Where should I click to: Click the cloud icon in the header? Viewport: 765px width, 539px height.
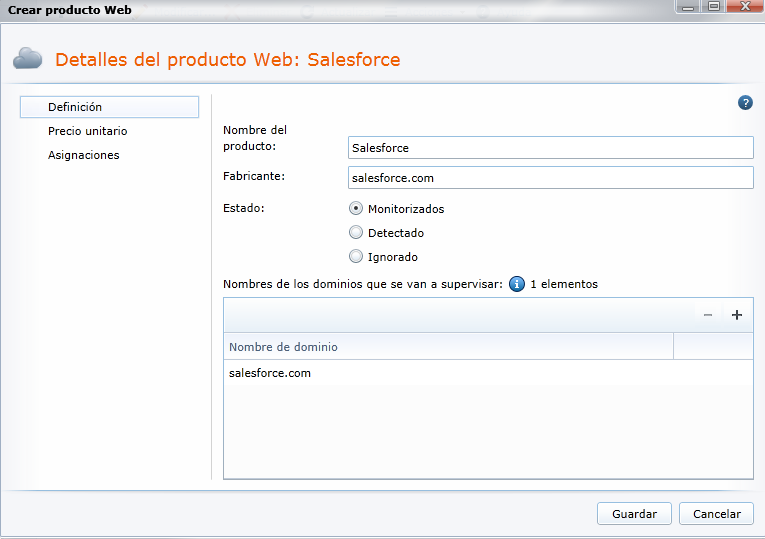[28, 59]
